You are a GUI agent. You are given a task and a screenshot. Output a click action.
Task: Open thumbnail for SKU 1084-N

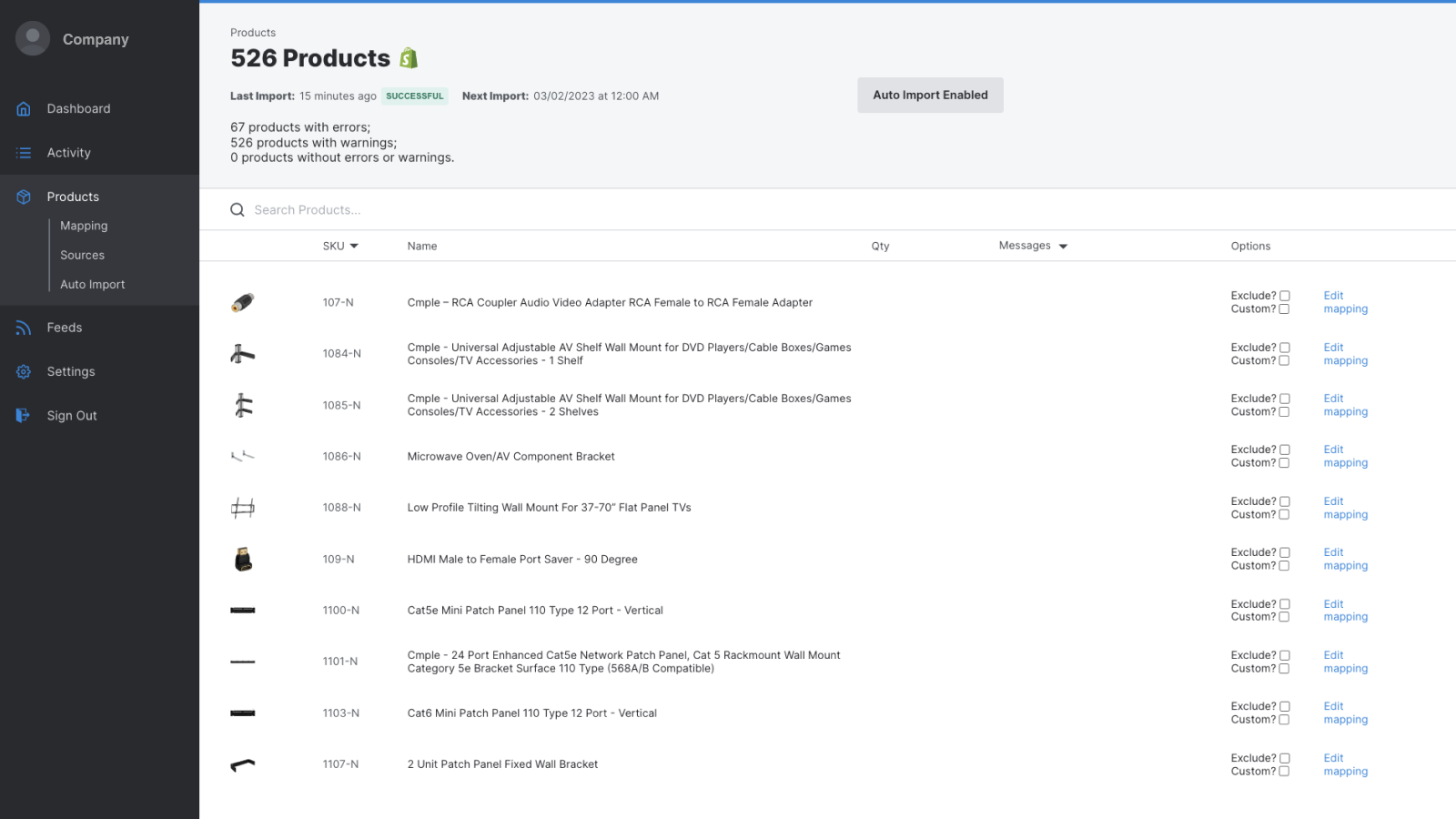coord(243,354)
